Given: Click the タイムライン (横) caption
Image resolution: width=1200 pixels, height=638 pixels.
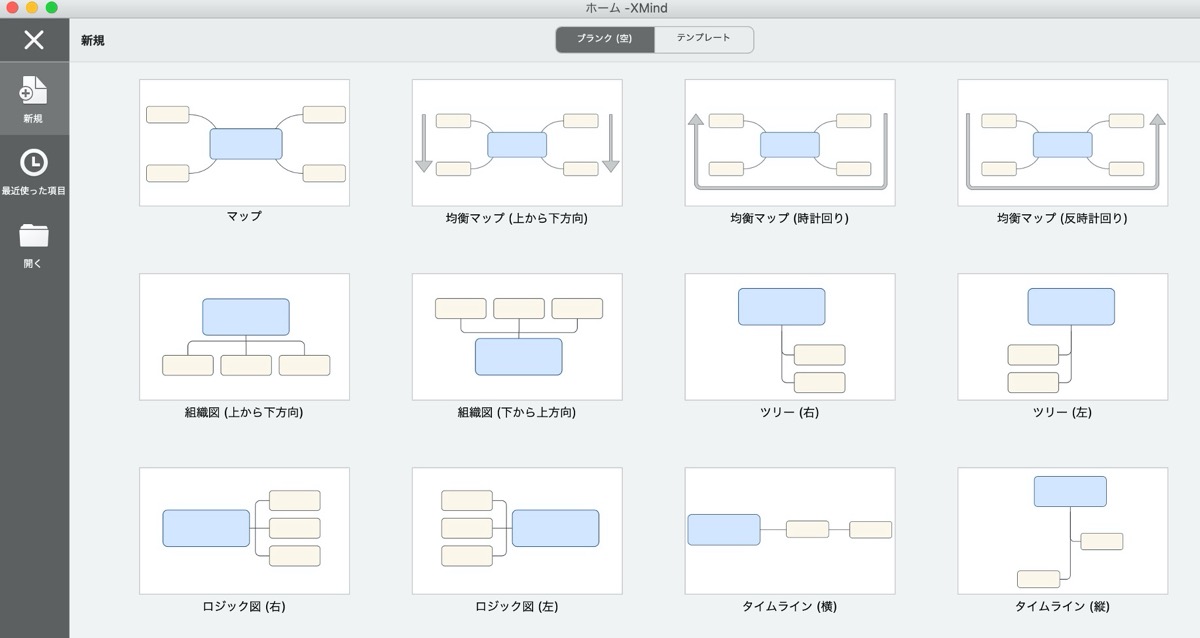Looking at the screenshot, I should tap(790, 606).
